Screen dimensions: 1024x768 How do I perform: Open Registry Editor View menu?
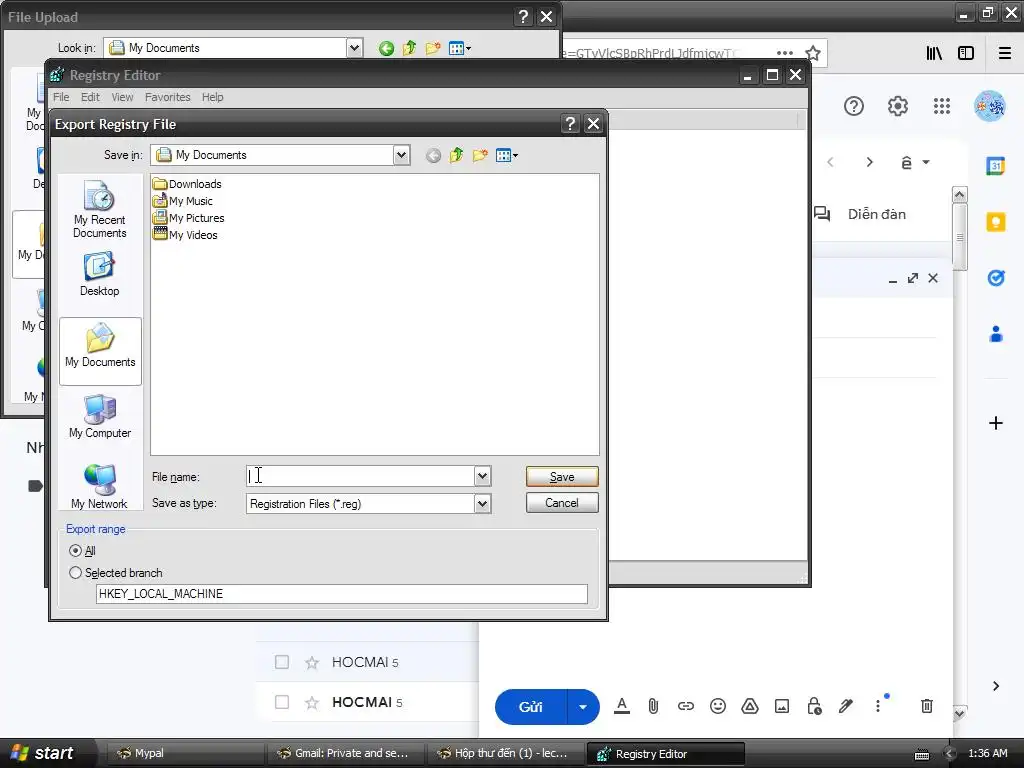click(122, 97)
